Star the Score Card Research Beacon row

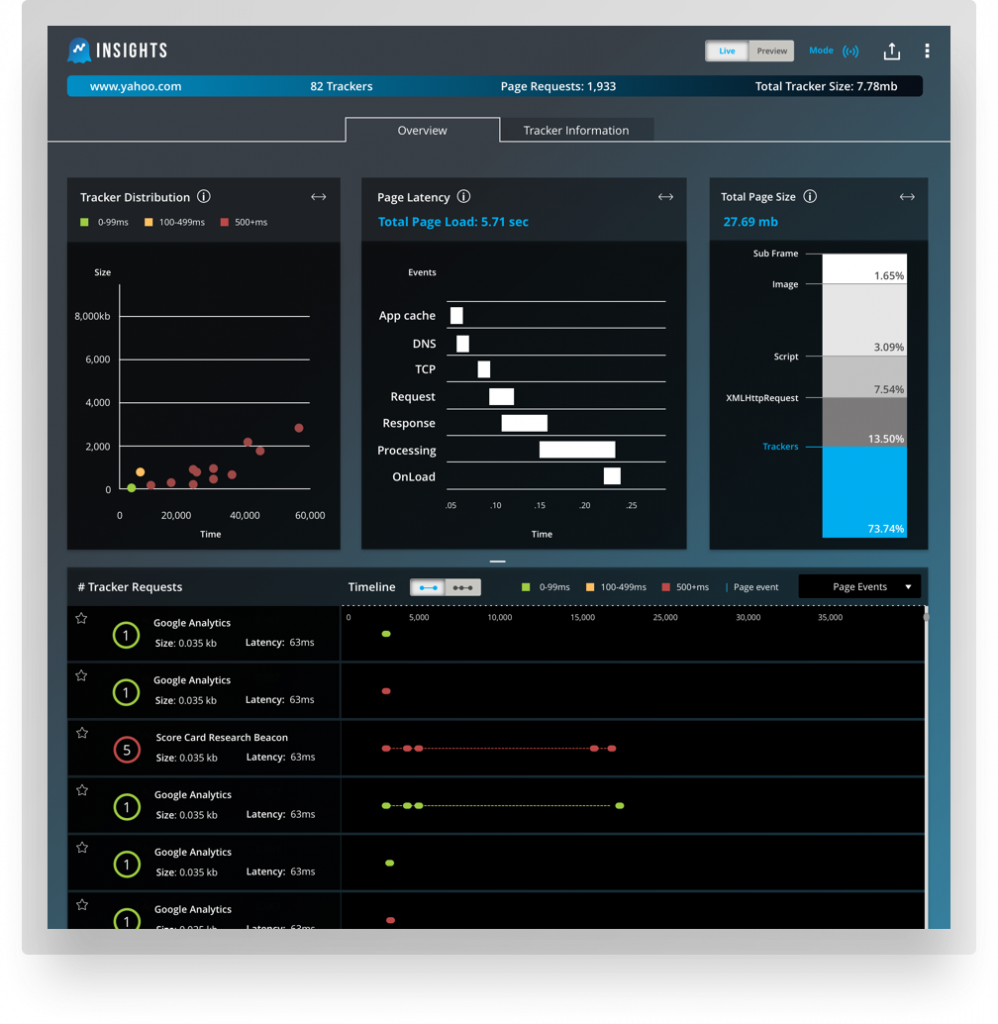click(82, 733)
